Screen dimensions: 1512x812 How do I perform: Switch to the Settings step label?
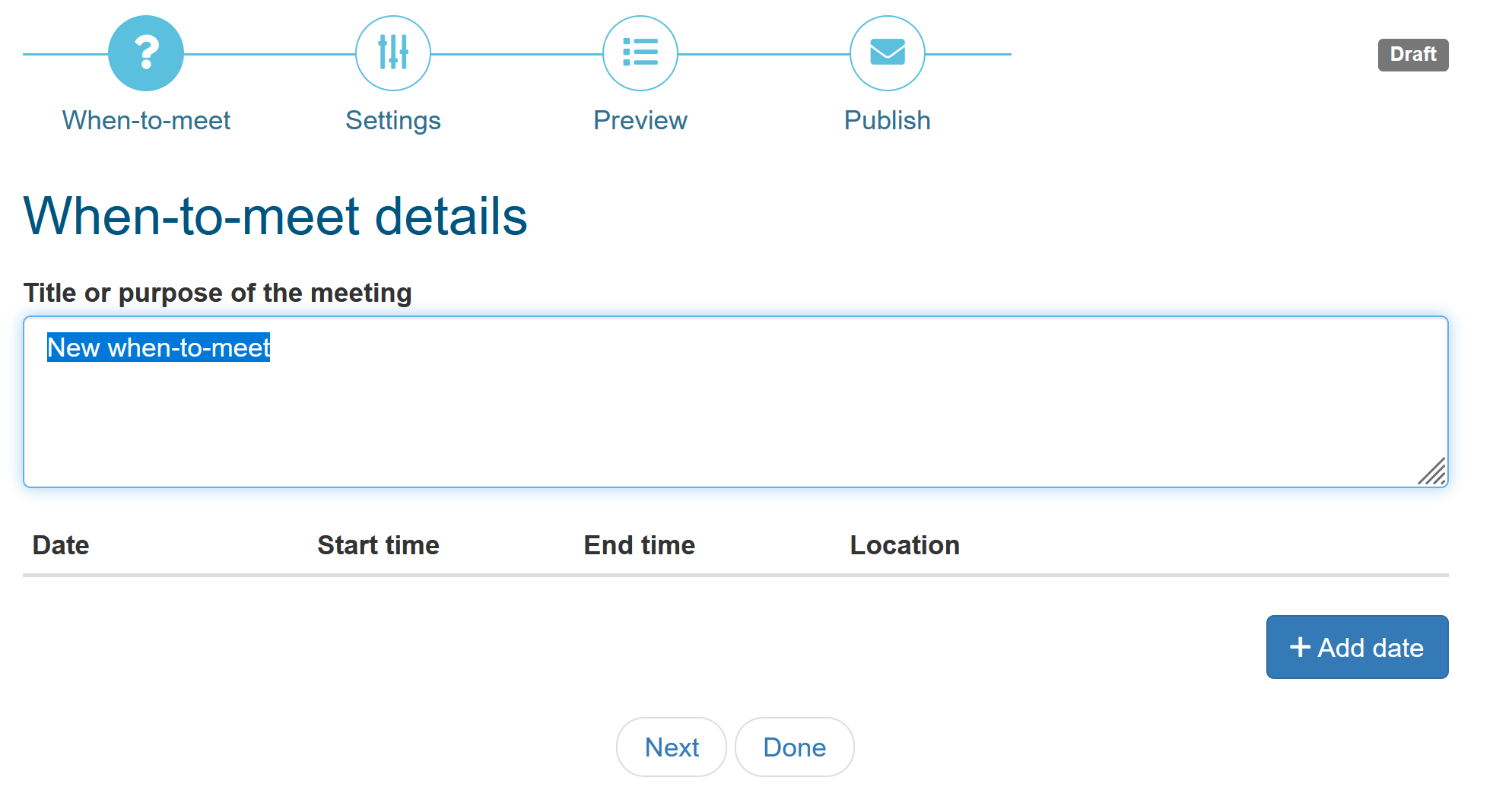pos(393,120)
